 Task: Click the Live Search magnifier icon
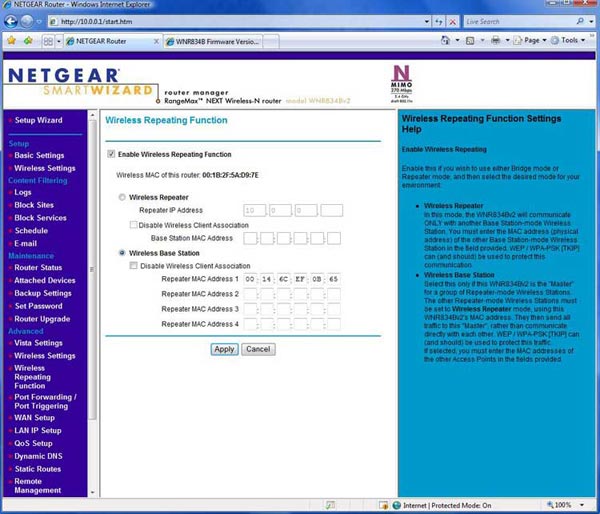click(x=580, y=21)
